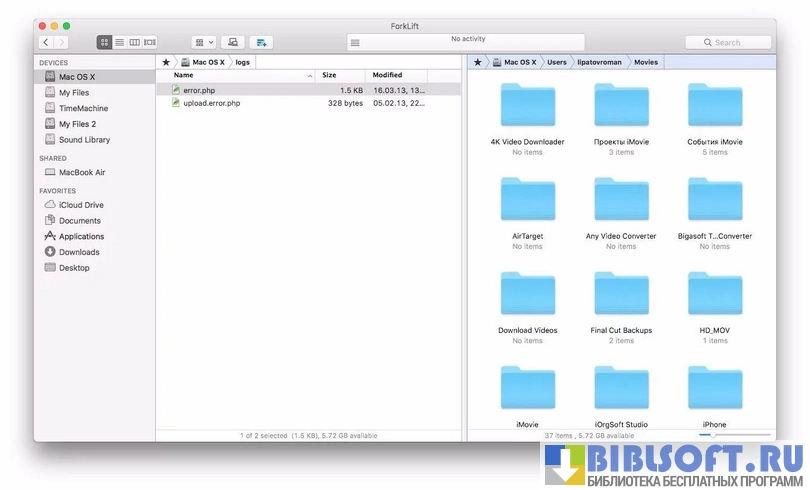This screenshot has height=490, width=810.
Task: Click the right pane favorites star
Action: pyautogui.click(x=478, y=62)
